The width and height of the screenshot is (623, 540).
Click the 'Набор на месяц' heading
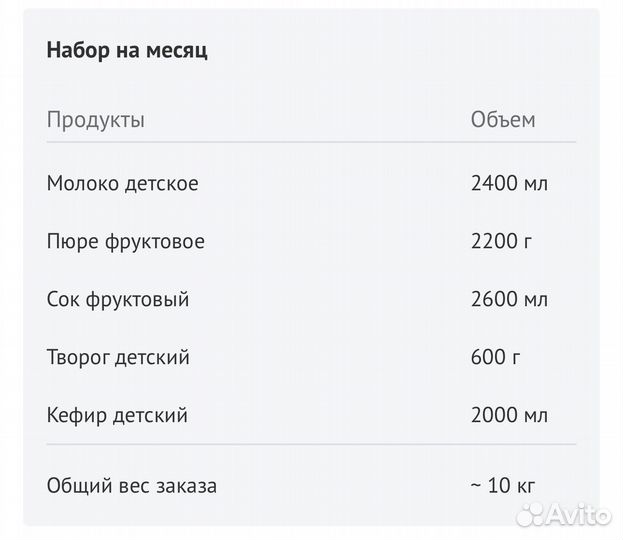click(x=127, y=51)
